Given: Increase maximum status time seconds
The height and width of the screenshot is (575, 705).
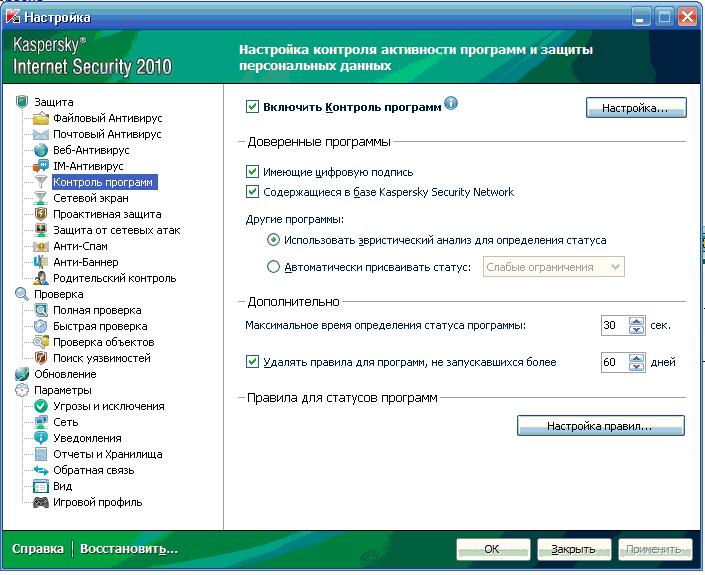Looking at the screenshot, I should pos(636,321).
